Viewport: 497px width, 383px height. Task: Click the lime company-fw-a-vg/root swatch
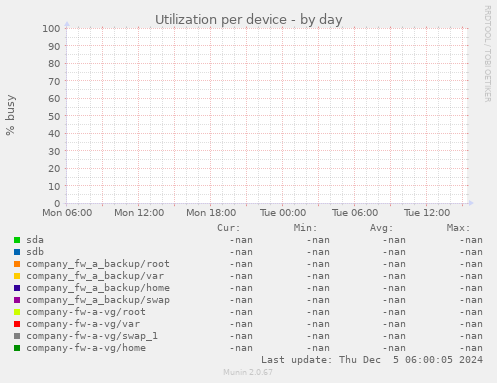point(17,312)
